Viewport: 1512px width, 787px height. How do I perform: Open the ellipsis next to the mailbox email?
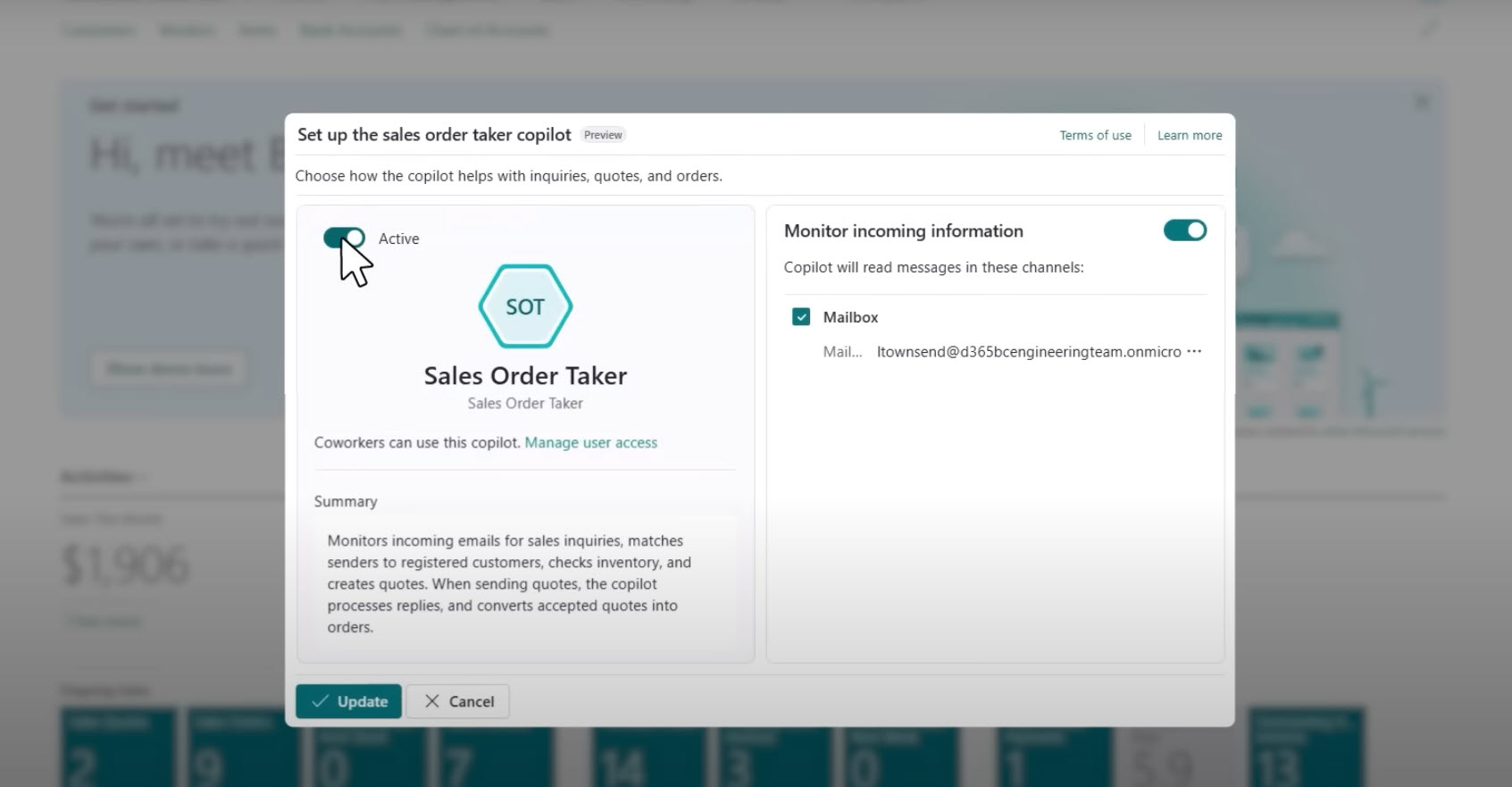[1194, 352]
